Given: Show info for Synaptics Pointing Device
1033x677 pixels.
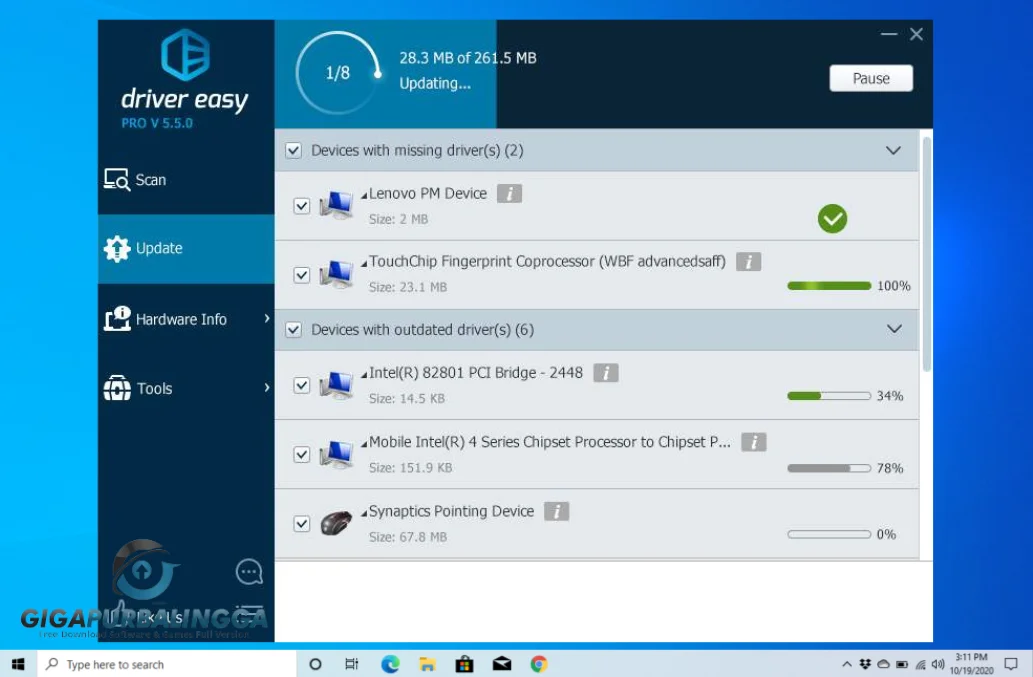Looking at the screenshot, I should (x=556, y=512).
